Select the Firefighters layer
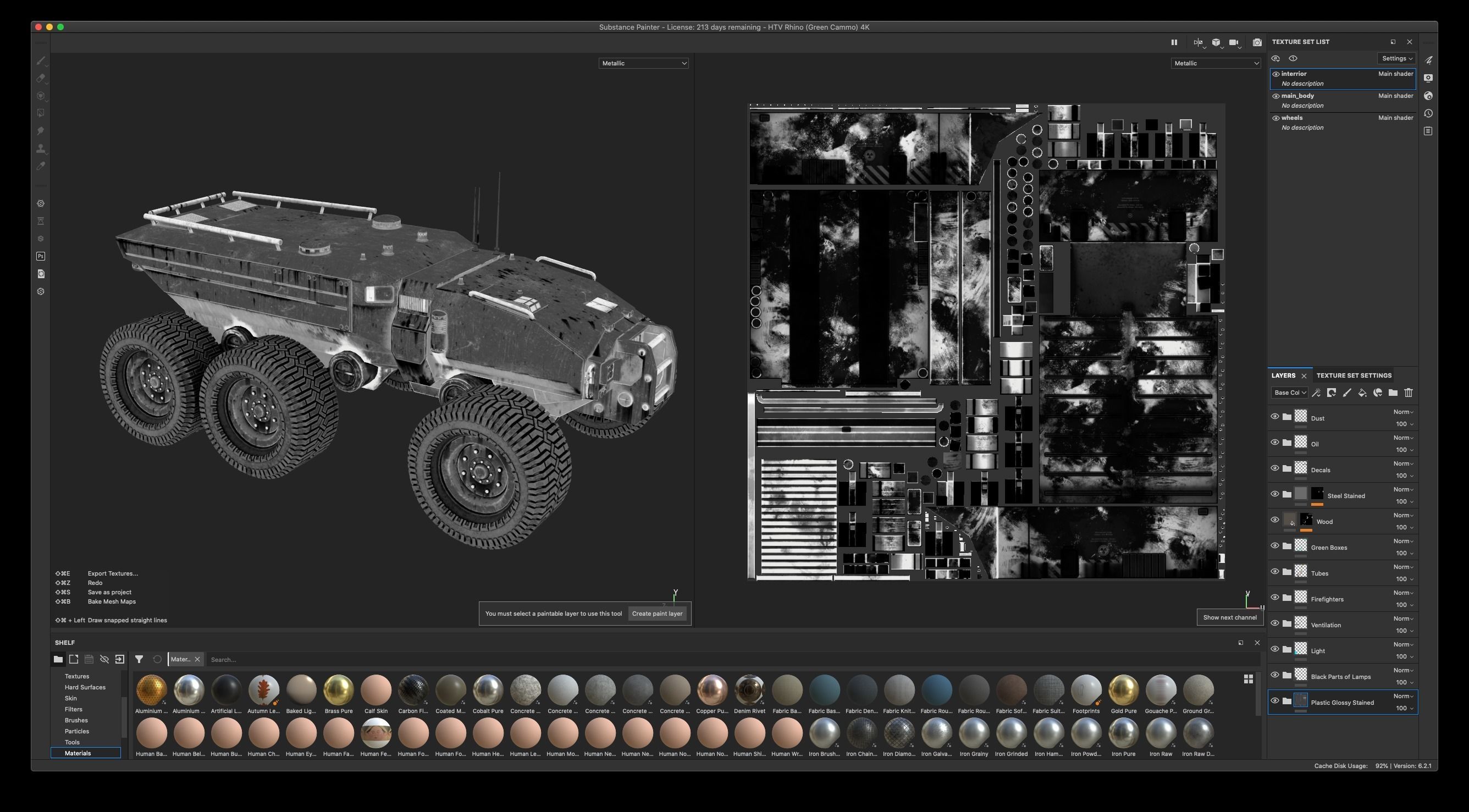Screen dimensions: 1469x812 1343,599
